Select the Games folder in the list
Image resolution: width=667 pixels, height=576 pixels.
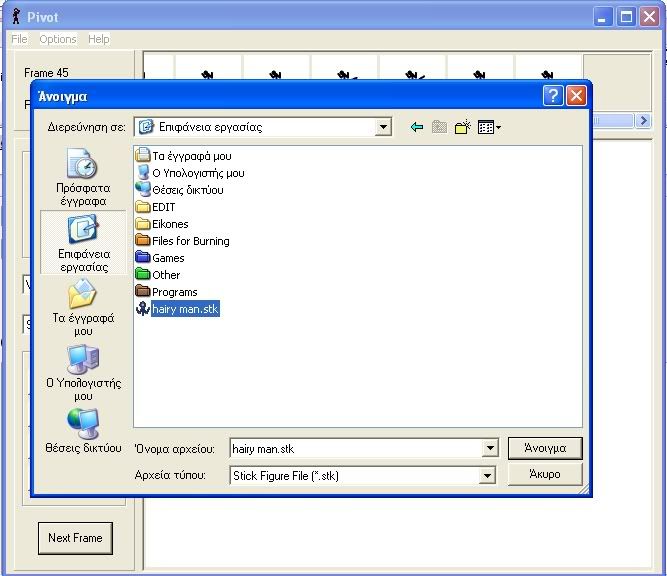click(x=167, y=258)
